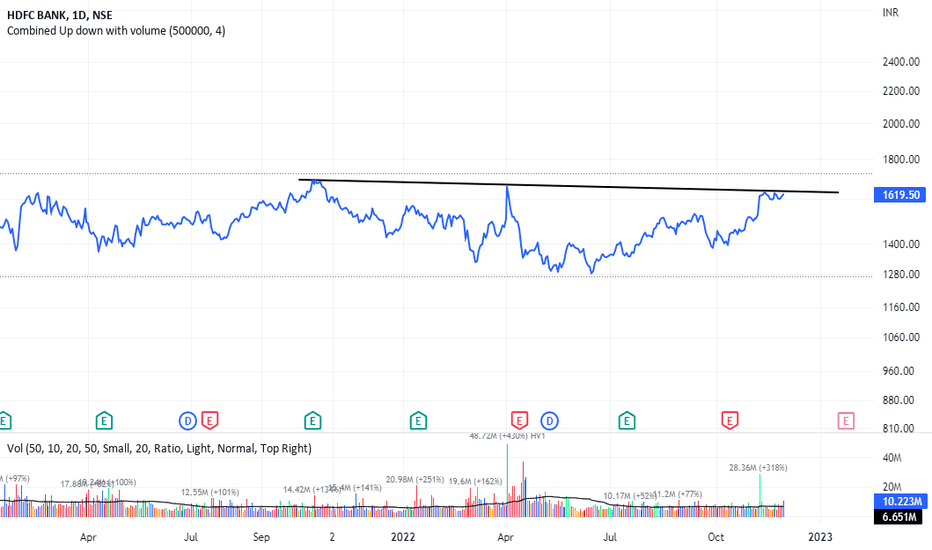Click the Oct label on the time axis
Screen dimensions: 932x550
(x=716, y=537)
